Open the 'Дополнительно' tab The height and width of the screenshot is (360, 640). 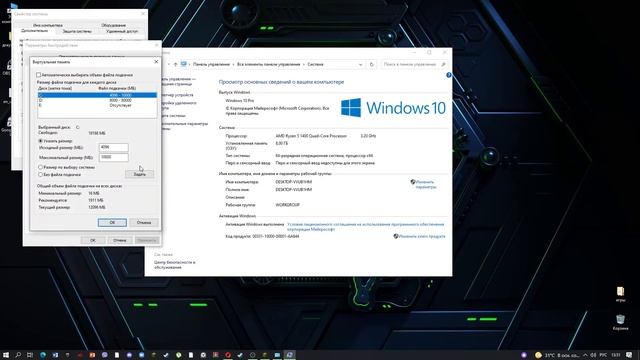click(35, 31)
